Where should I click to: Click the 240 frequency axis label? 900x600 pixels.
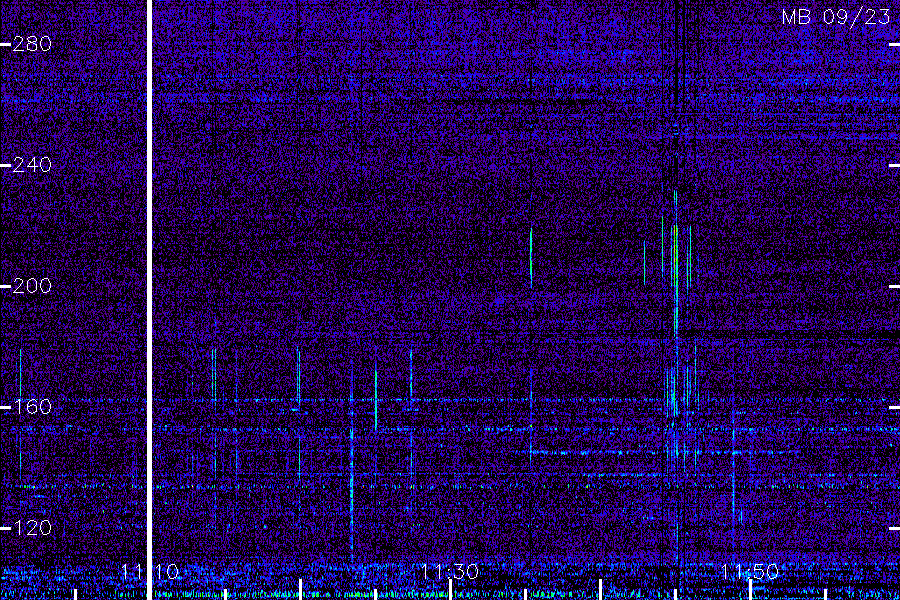click(32, 165)
